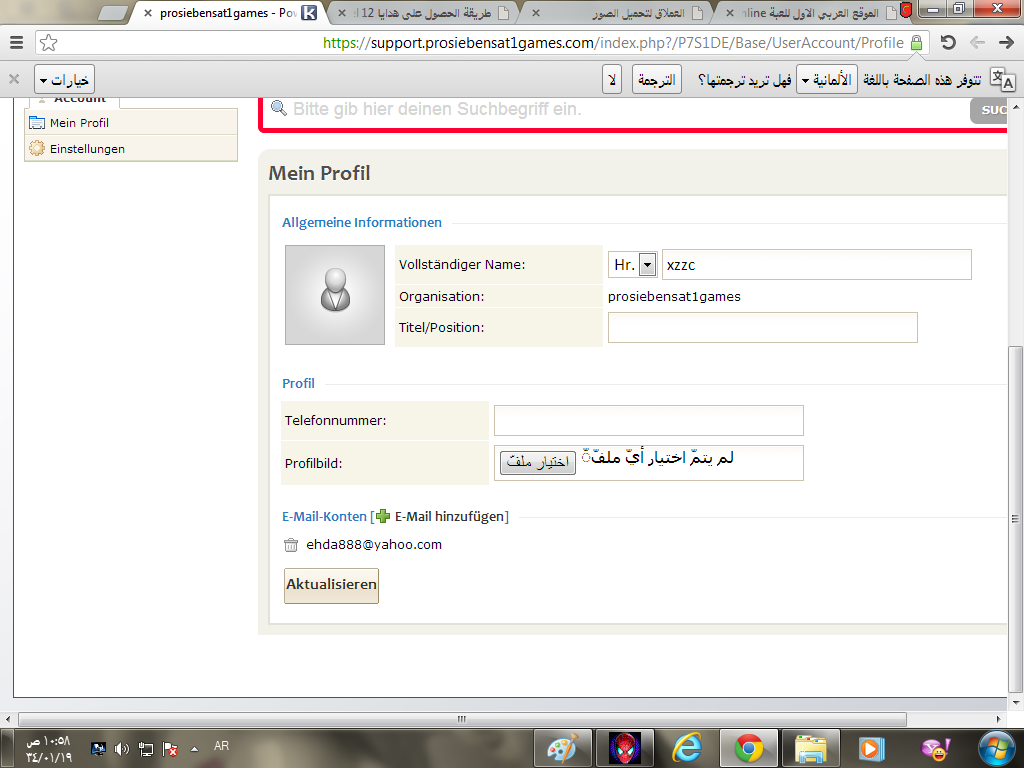Viewport: 1024px width, 768px height.
Task: Click the Google Translate icon
Action: pos(1002,80)
